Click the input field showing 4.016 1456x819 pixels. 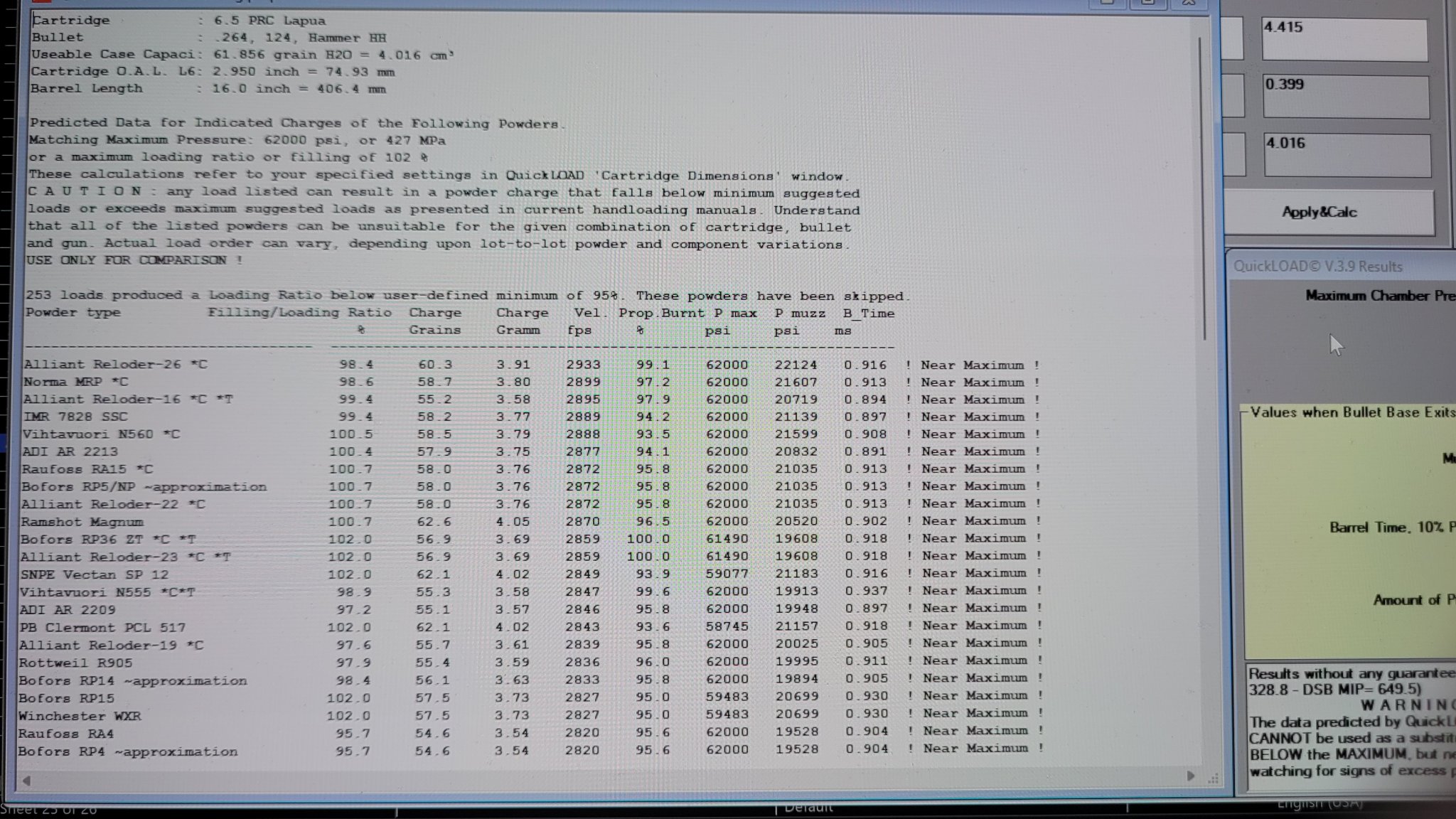[x=1347, y=155]
